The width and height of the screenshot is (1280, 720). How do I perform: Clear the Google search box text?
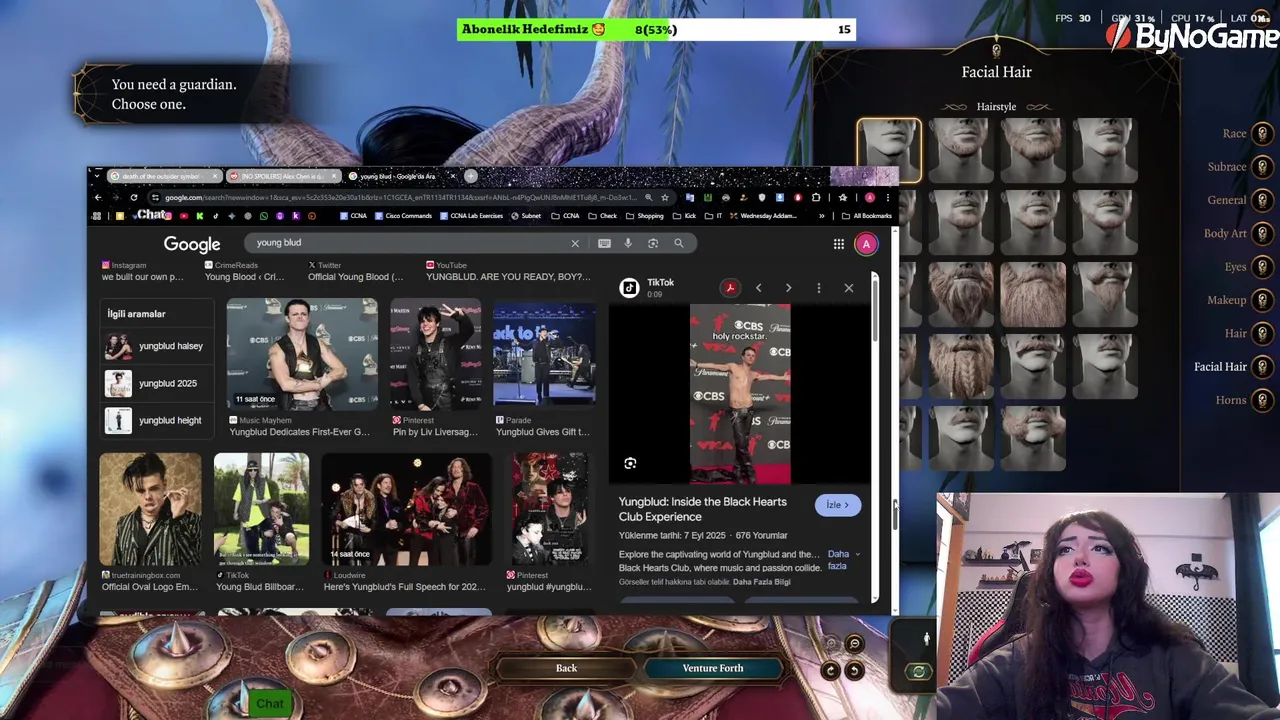click(575, 243)
